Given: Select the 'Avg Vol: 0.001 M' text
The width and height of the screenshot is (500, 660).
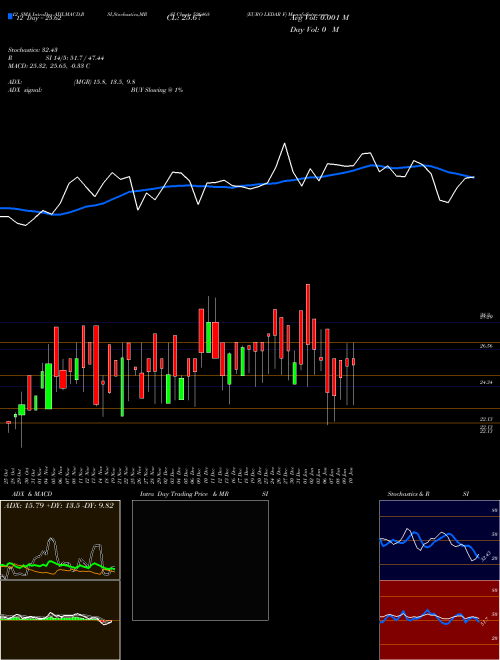Looking at the screenshot, I should point(319,18).
